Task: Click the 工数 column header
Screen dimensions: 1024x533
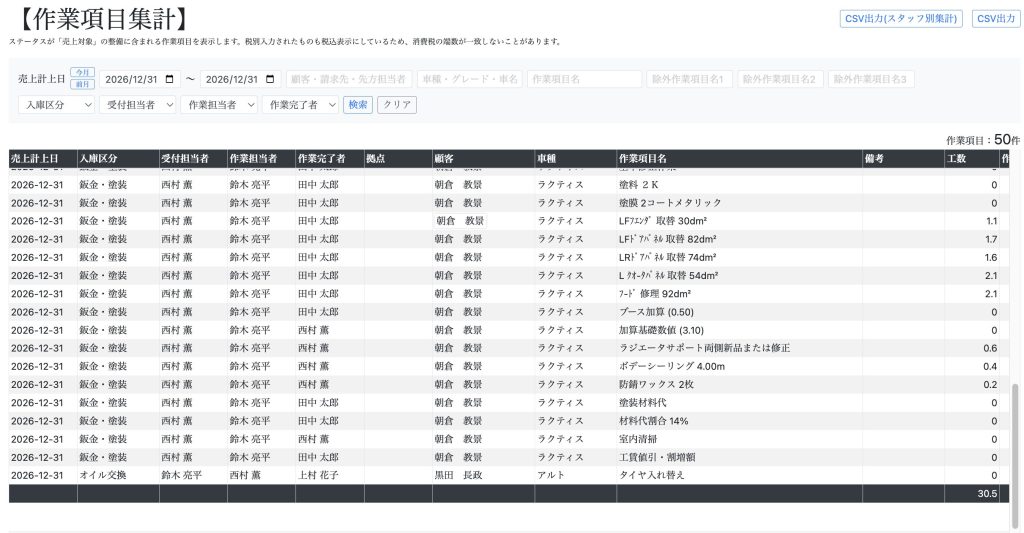Action: tap(957, 159)
